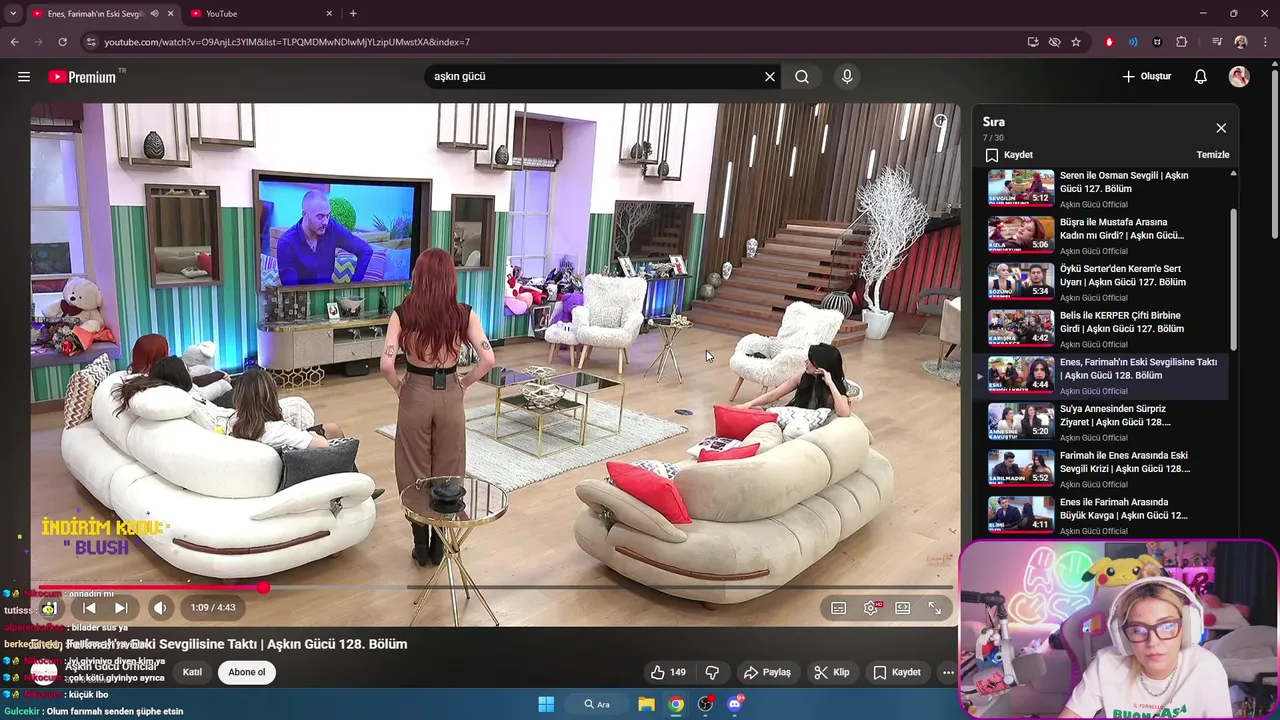1280x720 pixels.
Task: Play Farimah ile Enes Arasında Eski Sevgili Krizi
Action: [x=1105, y=469]
